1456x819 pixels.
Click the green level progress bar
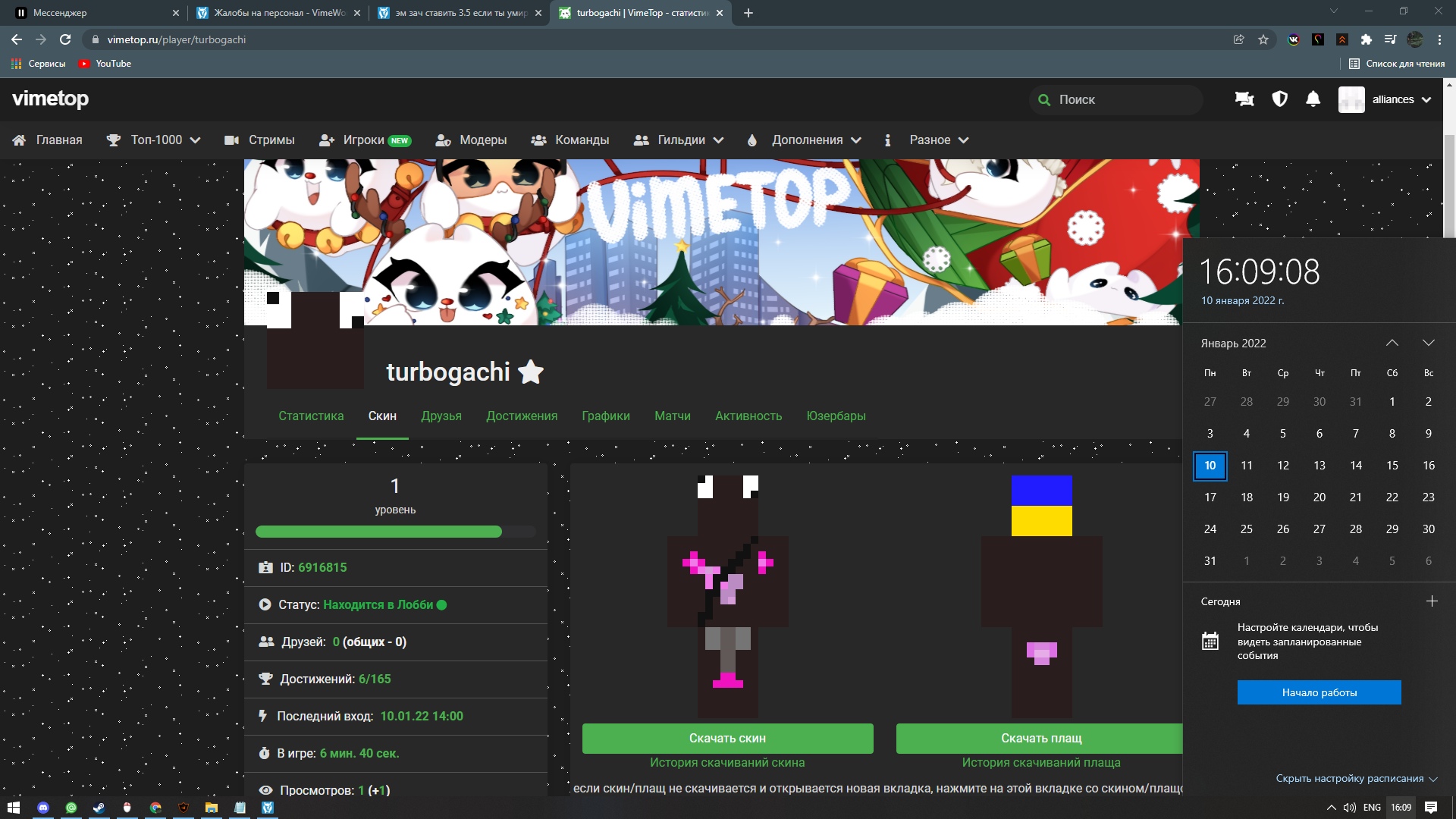(378, 532)
